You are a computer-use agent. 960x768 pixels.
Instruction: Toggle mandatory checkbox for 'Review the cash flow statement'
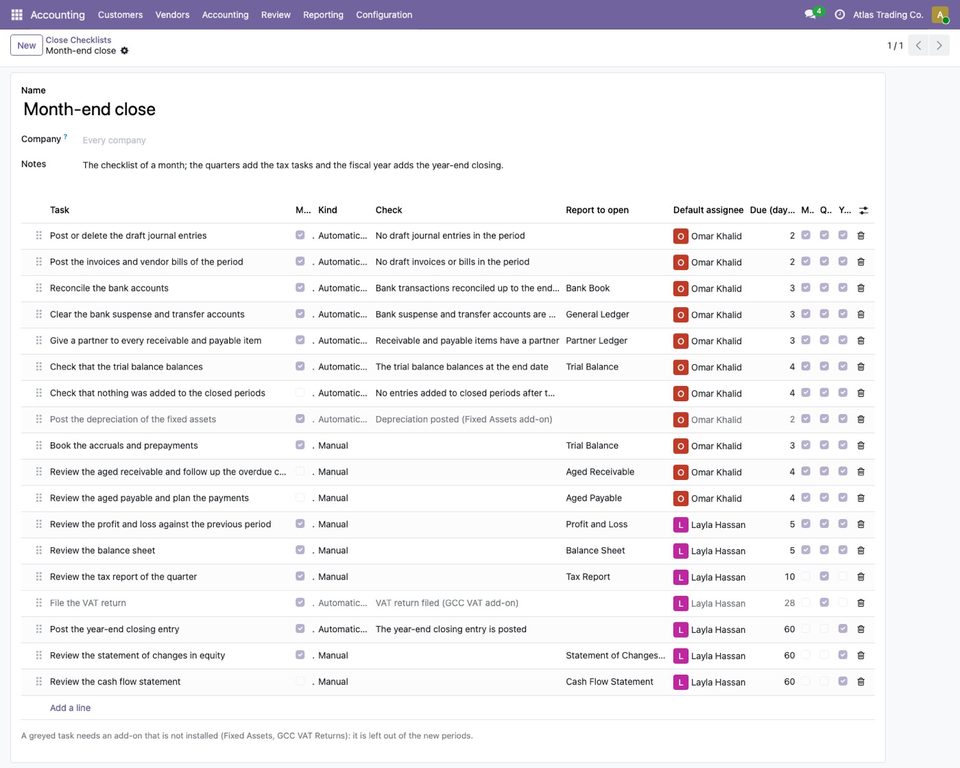[300, 681]
